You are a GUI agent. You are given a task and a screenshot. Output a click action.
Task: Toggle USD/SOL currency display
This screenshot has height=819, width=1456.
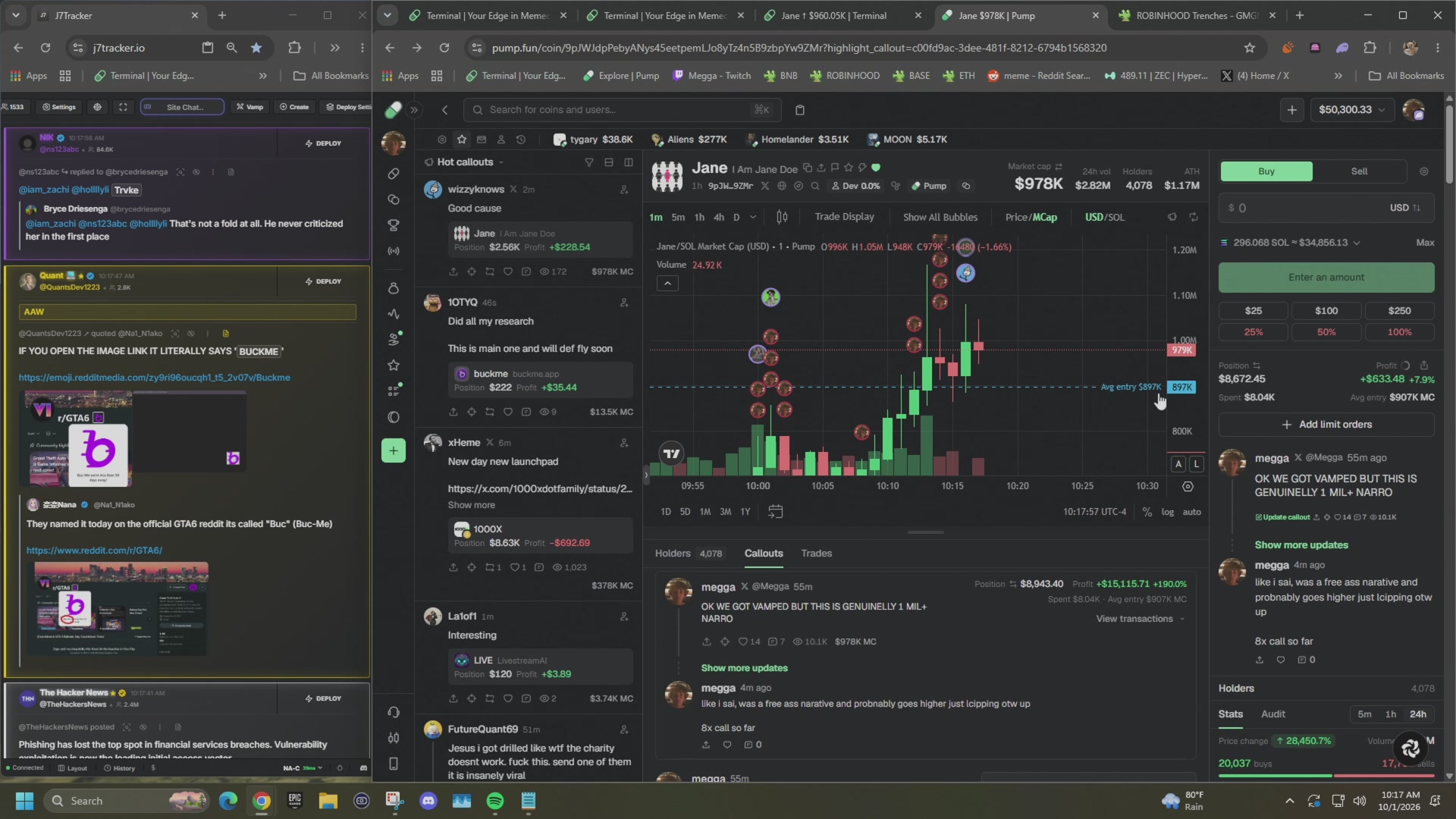[x=1104, y=217]
